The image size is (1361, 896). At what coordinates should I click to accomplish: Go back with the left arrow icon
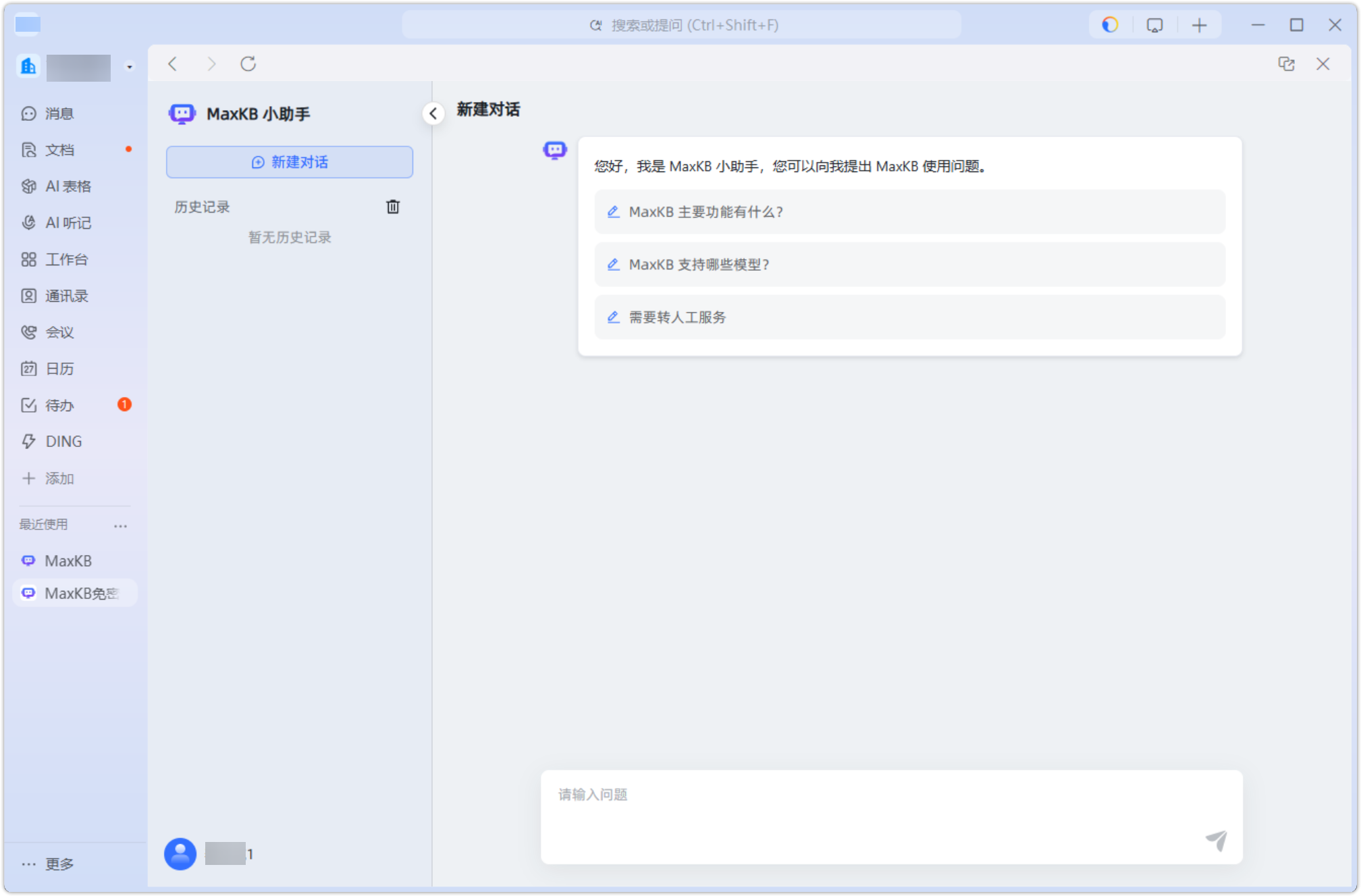pos(173,64)
